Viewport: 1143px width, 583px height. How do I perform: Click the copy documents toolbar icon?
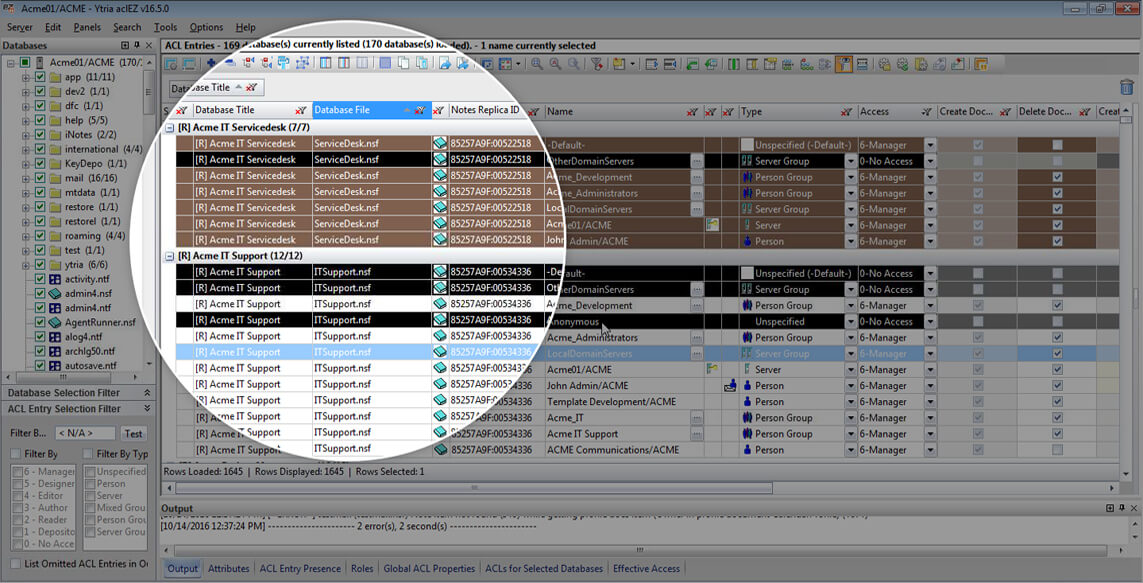[403, 63]
